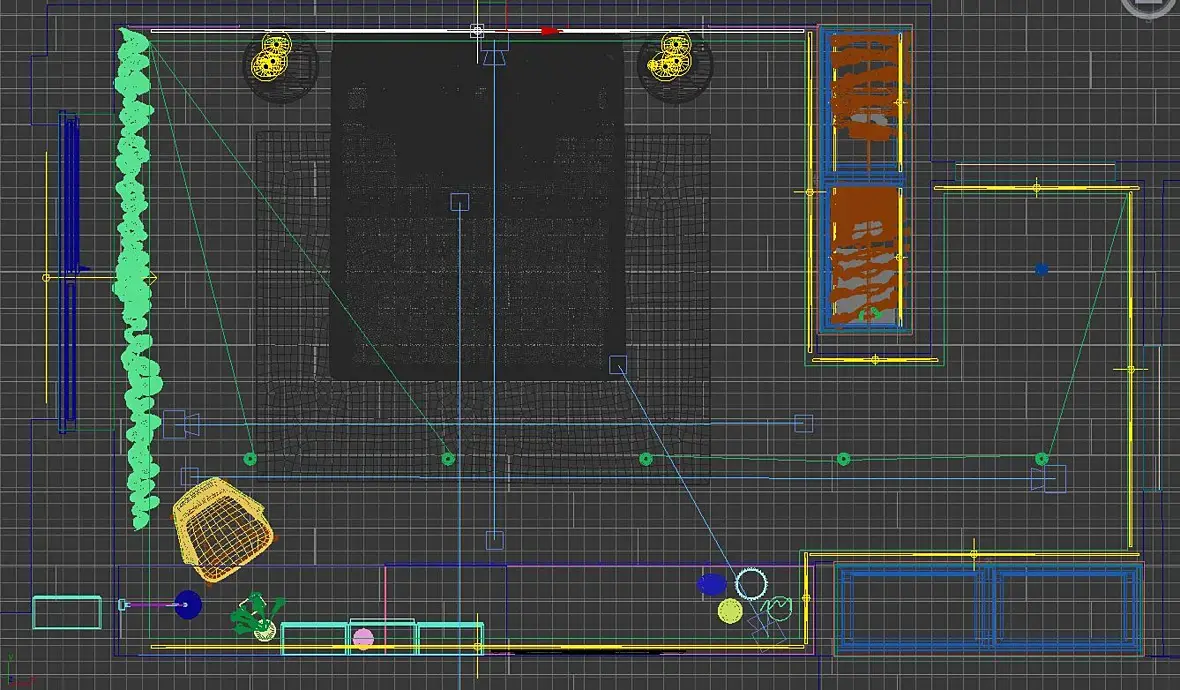Select the second green downlight from left

pyautogui.click(x=448, y=458)
